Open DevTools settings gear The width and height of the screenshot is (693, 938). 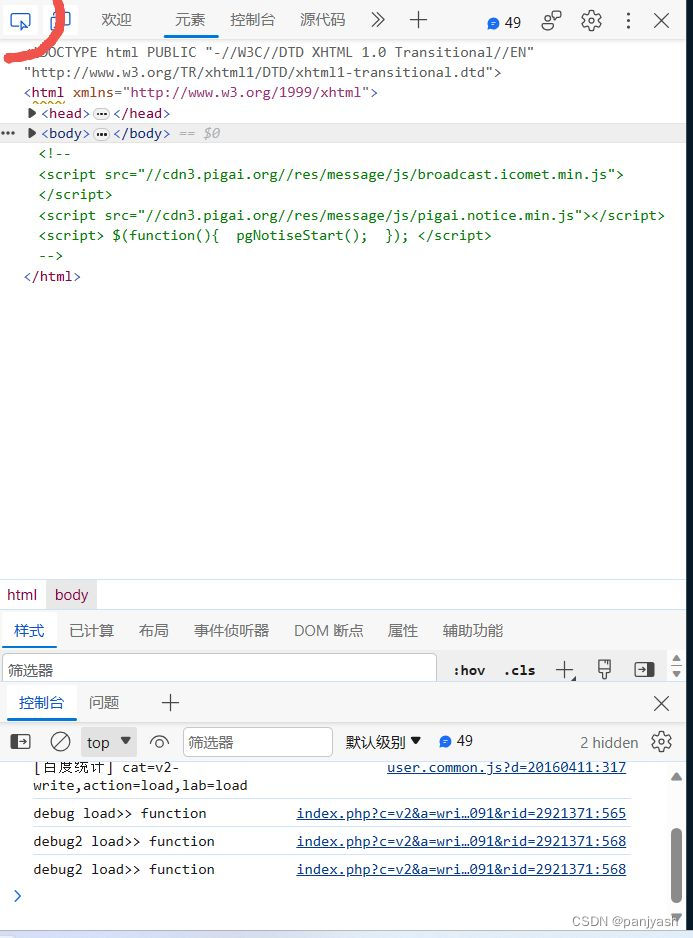pos(591,20)
